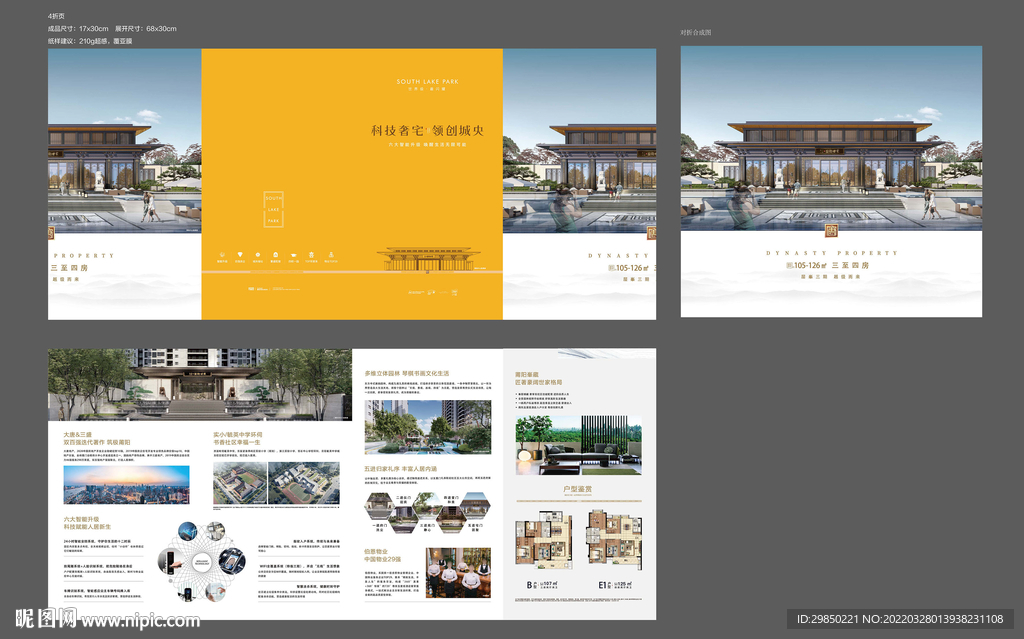This screenshot has width=1024, height=639.
Task: Click the last amenity icon on yellow panel
Action: (329, 256)
